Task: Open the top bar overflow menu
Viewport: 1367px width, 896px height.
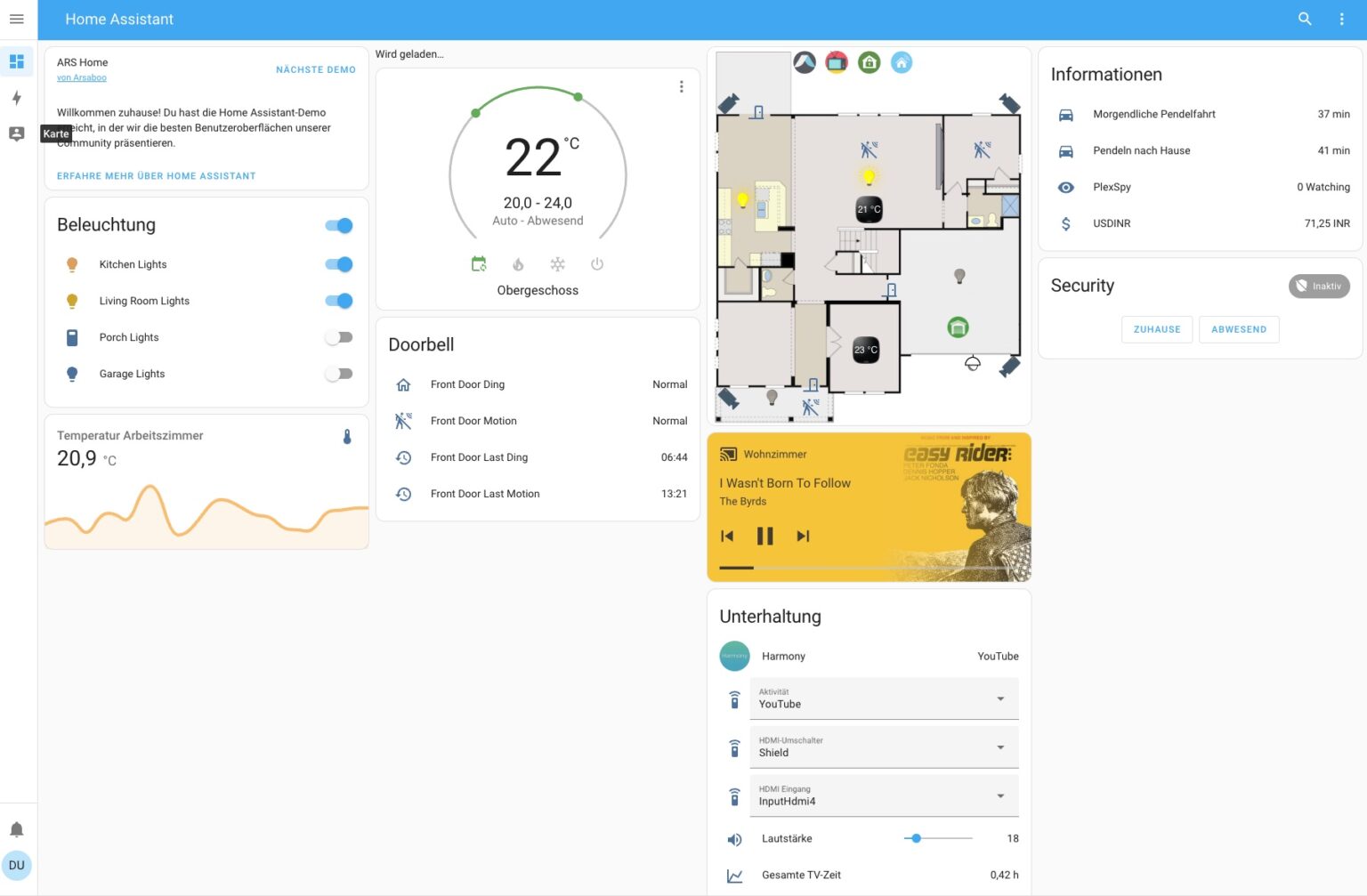Action: click(x=1341, y=19)
